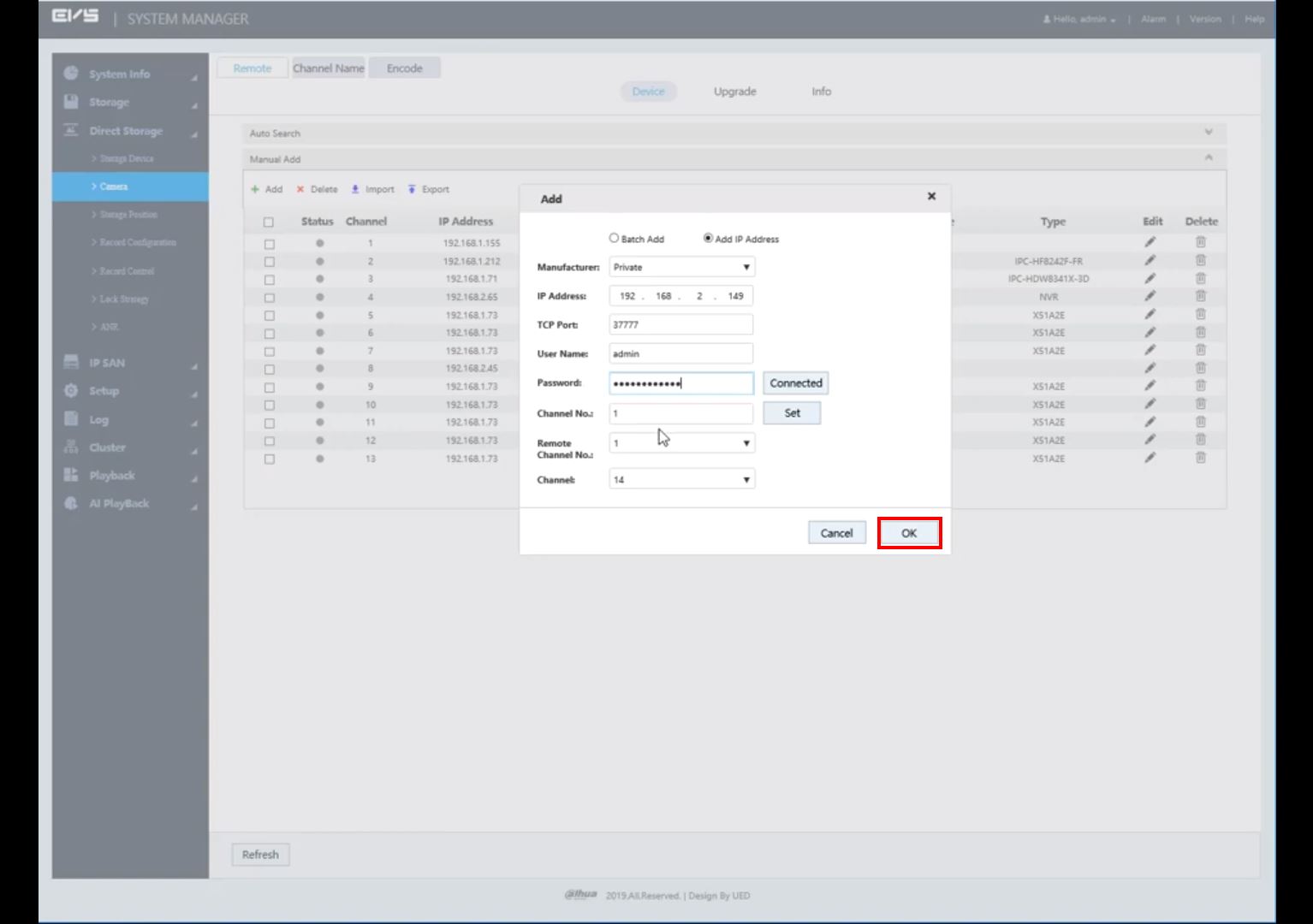The width and height of the screenshot is (1313, 924).
Task: Click the Storage sidebar icon
Action: (71, 102)
